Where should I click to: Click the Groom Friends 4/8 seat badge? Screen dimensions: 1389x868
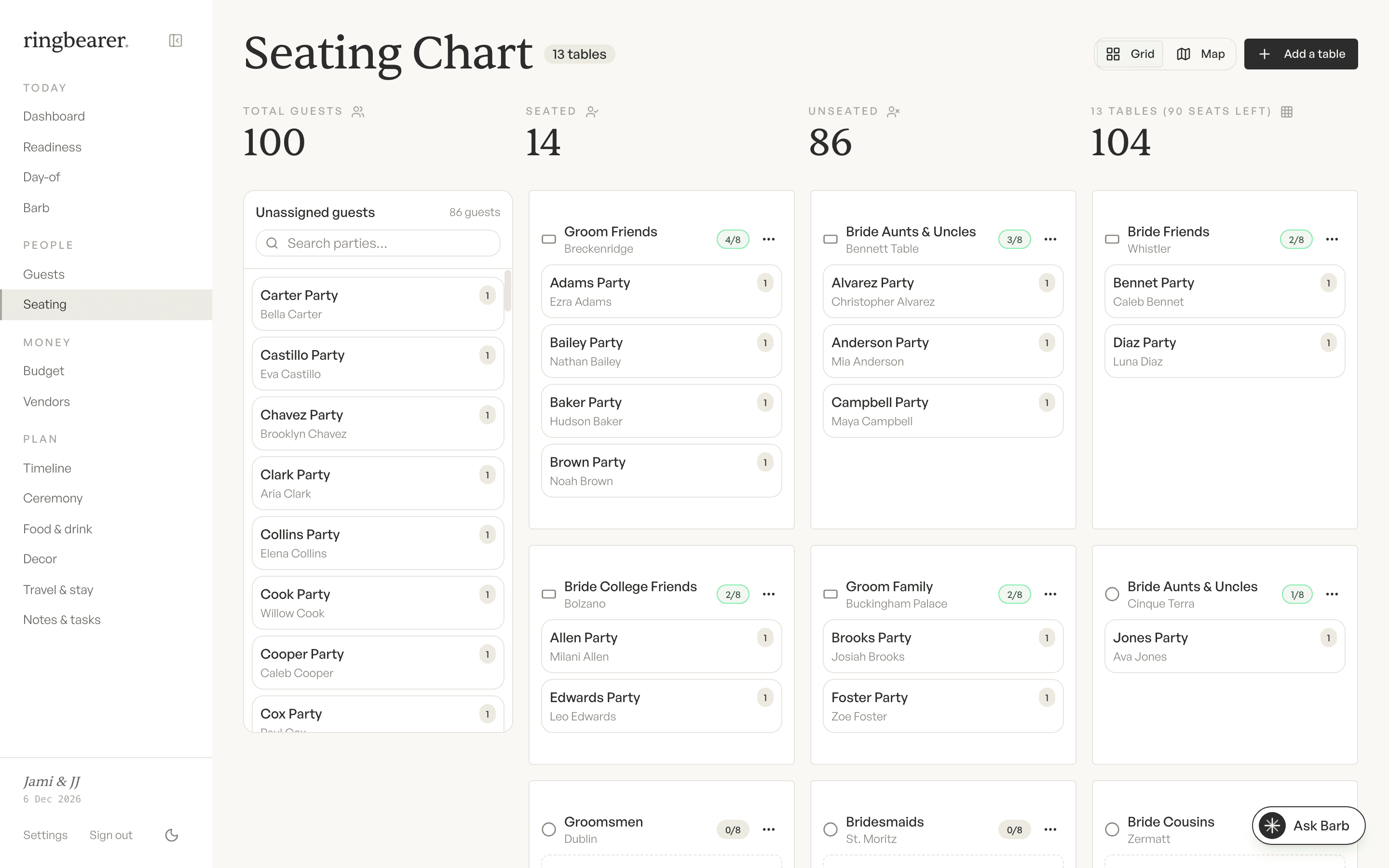[x=733, y=239]
